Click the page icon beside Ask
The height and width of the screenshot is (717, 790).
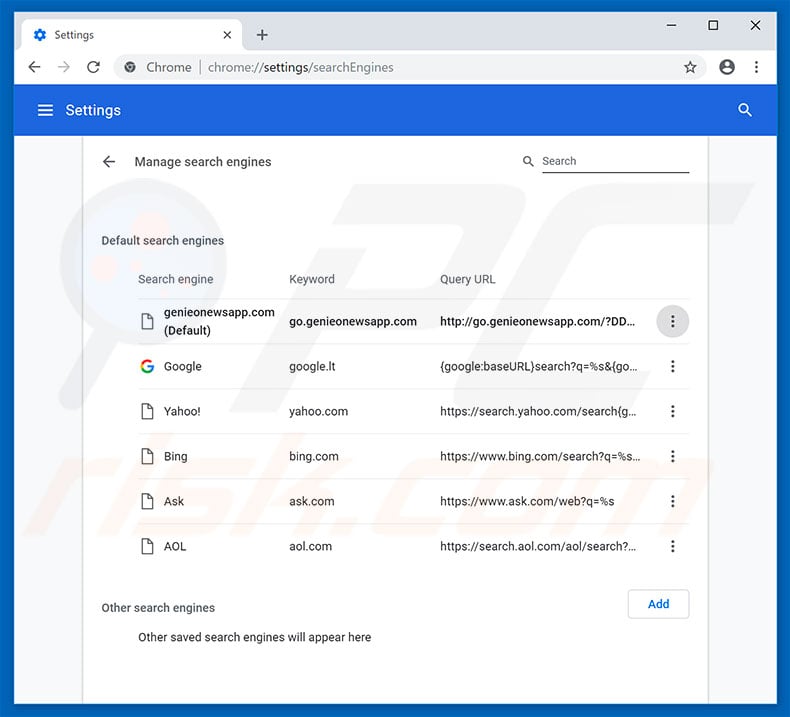[147, 501]
